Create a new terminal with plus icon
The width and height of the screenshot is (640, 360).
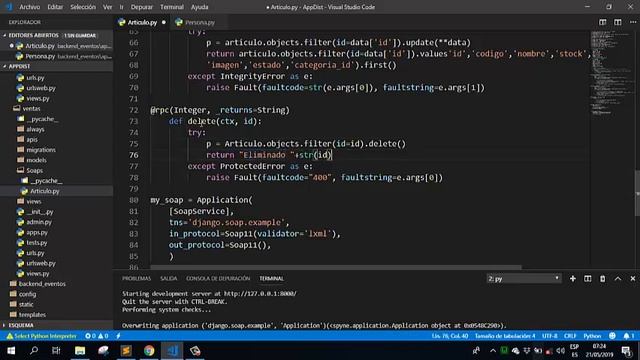[573, 278]
